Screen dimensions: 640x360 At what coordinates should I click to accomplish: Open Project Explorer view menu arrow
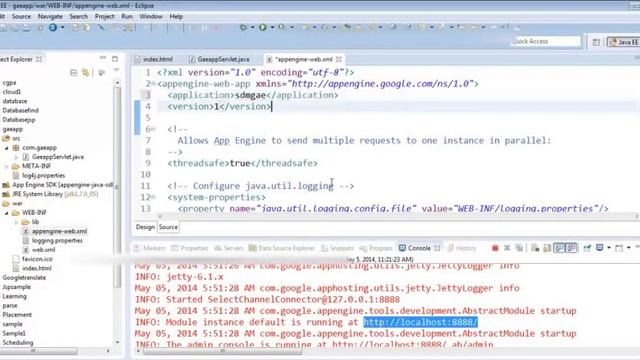116,71
